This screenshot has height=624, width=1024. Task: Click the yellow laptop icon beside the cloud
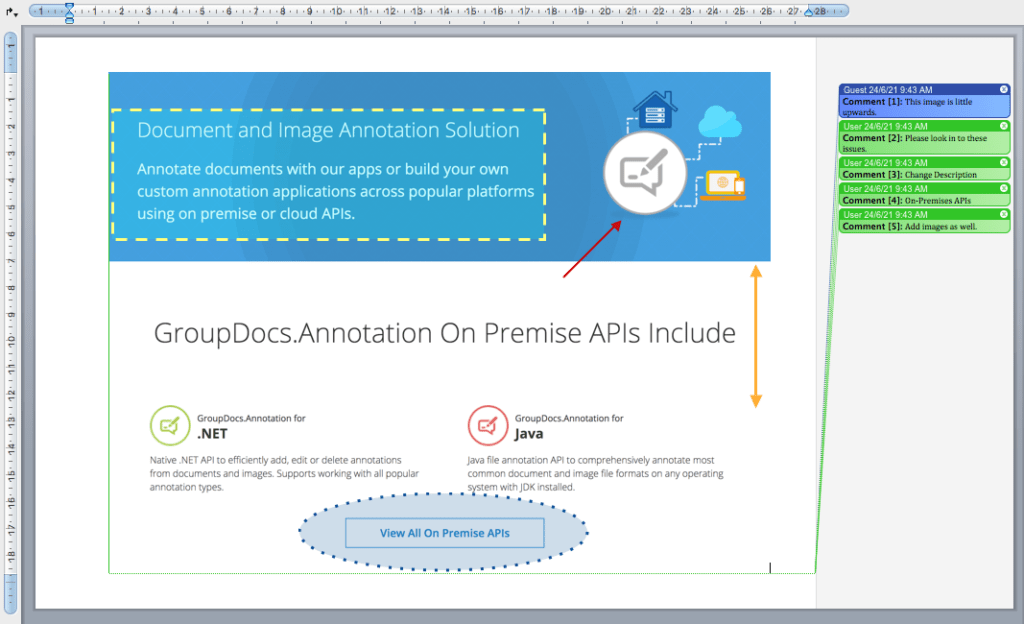(x=721, y=183)
